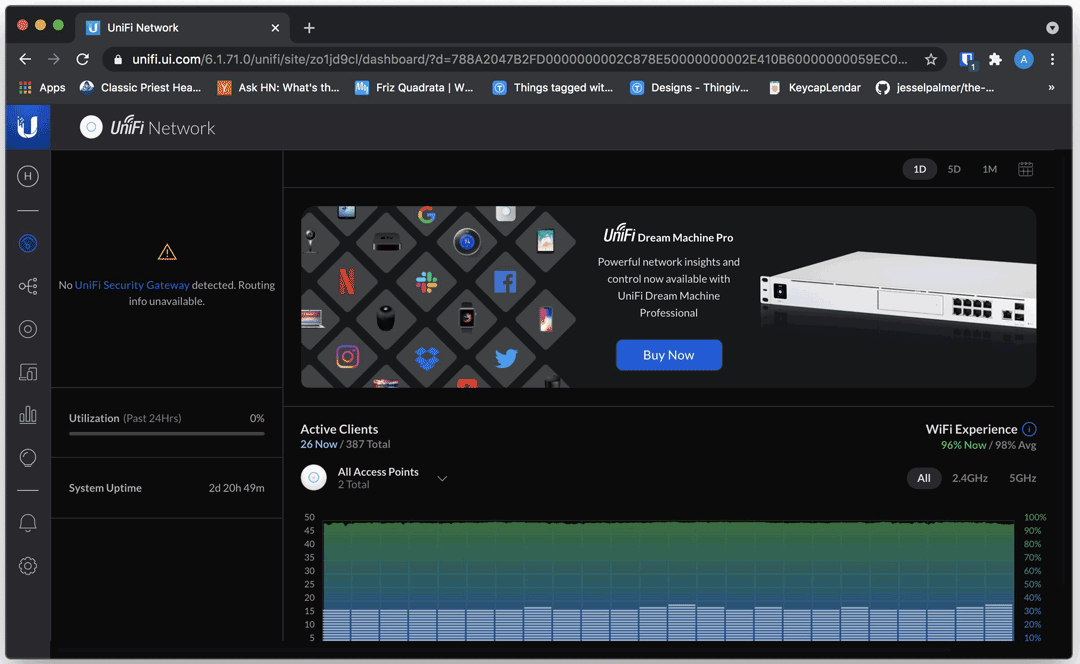1080x664 pixels.
Task: Open the Settings gear in the sidebar
Action: click(28, 566)
